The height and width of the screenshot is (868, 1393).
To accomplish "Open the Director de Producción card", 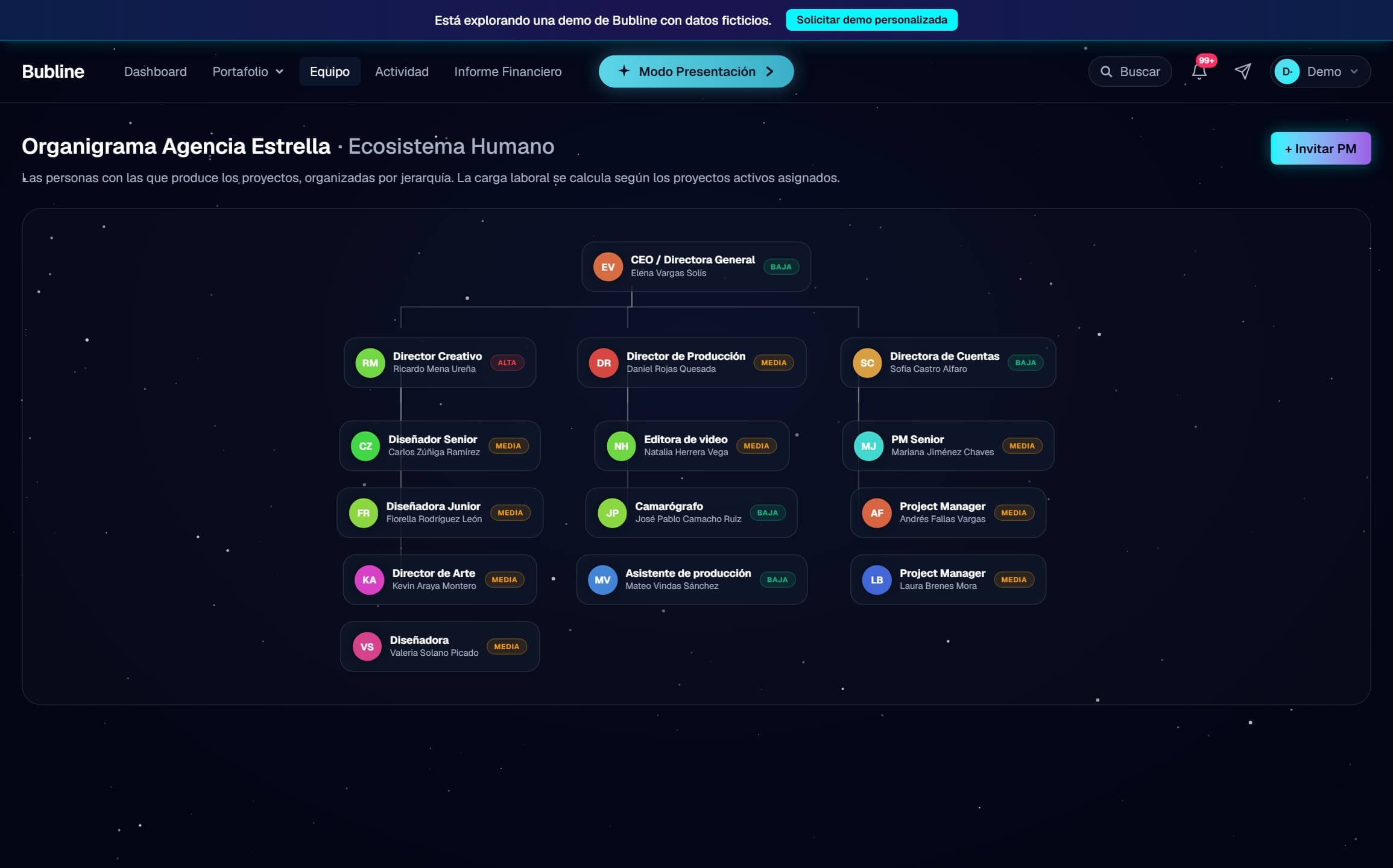I will click(x=691, y=363).
